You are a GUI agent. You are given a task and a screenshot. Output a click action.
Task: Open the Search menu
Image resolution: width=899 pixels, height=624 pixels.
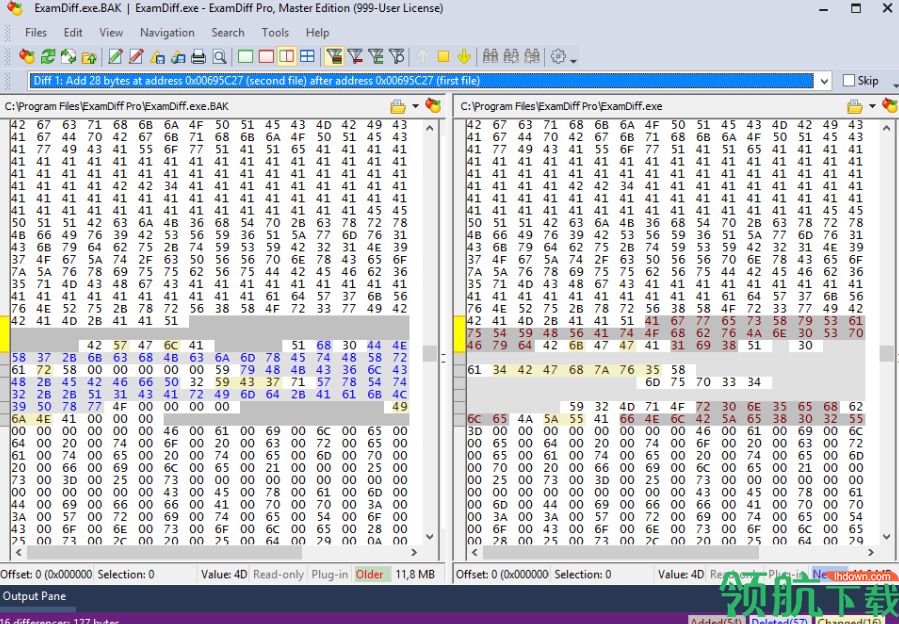[228, 33]
